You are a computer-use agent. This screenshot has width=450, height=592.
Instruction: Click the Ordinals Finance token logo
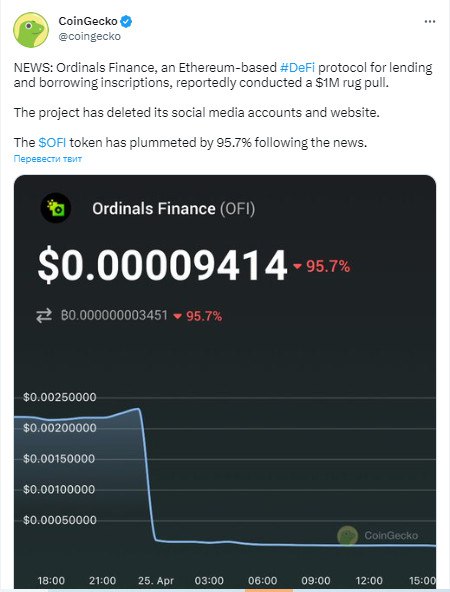click(x=55, y=208)
